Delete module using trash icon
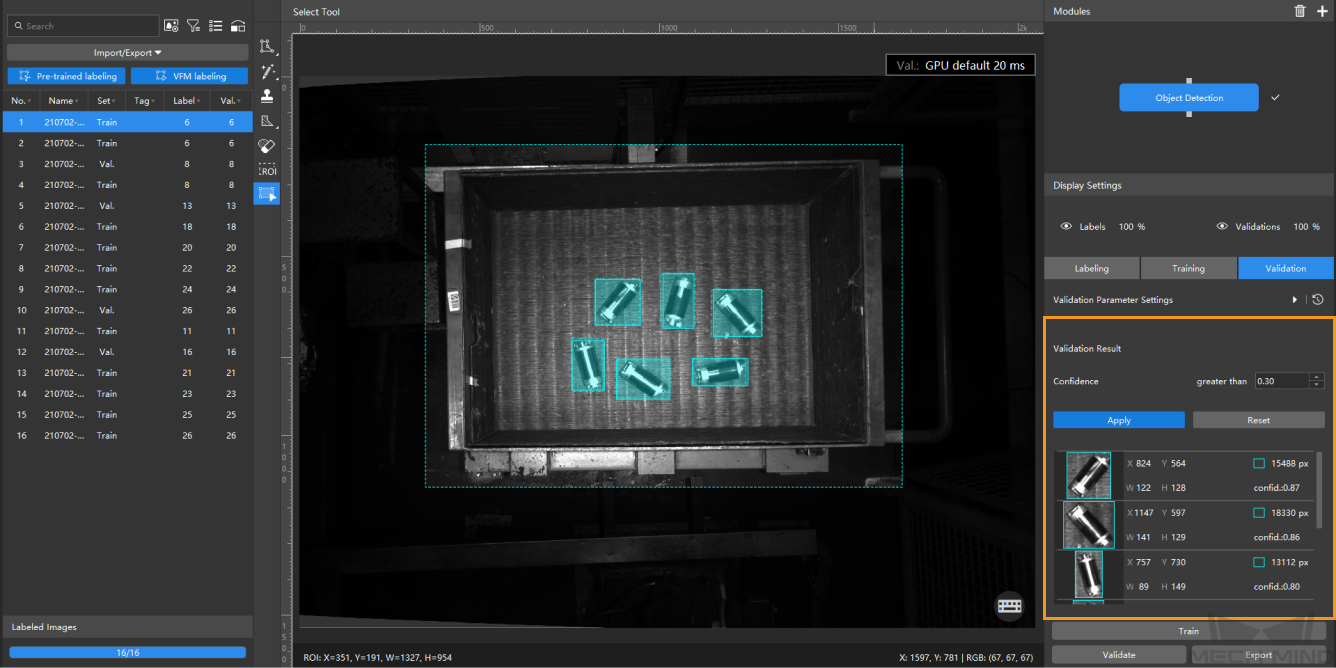Screen dimensions: 1336x668 click(x=1300, y=11)
